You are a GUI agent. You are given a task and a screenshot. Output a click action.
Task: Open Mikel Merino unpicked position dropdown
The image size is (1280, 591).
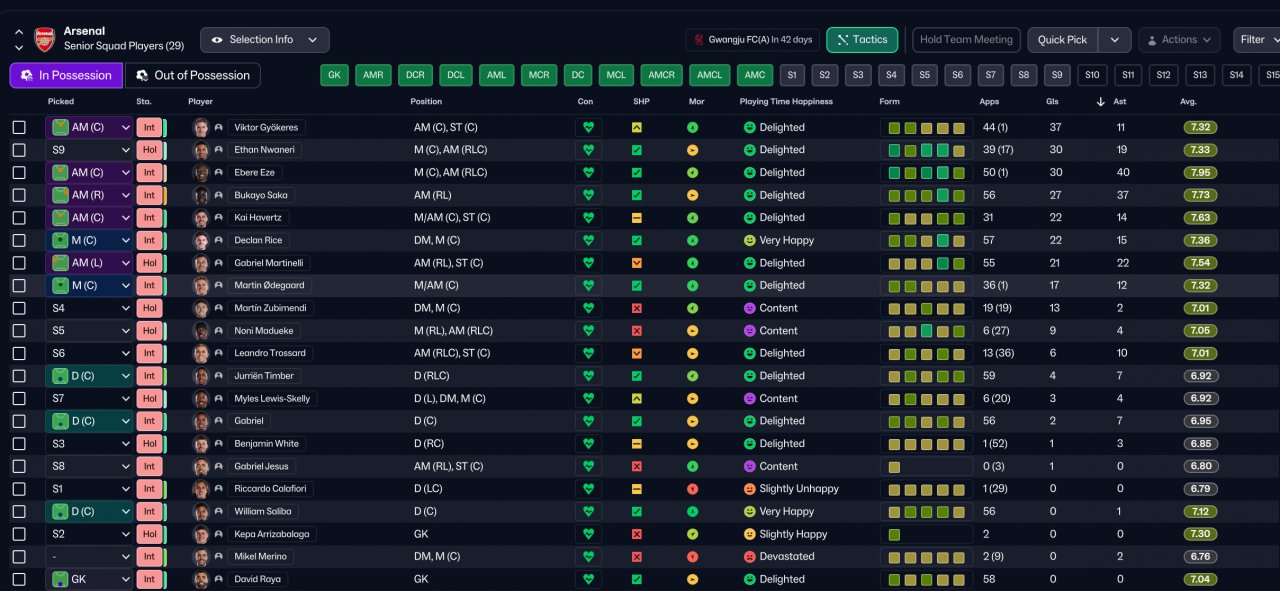click(x=89, y=557)
